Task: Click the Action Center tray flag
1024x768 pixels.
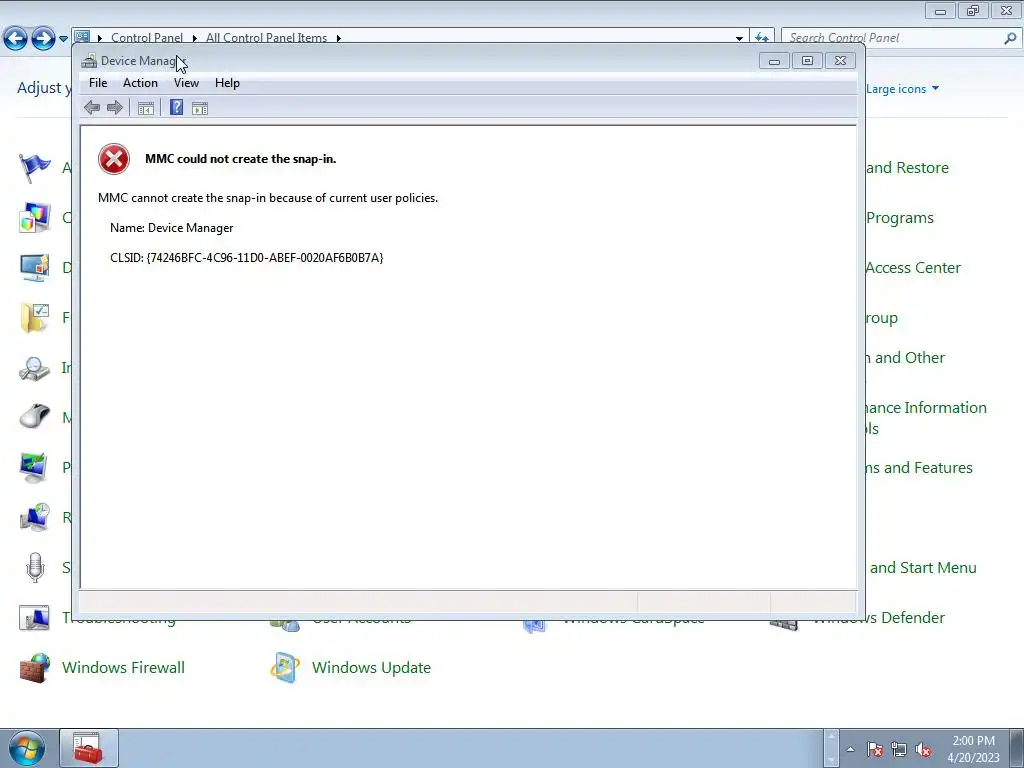Action: [x=875, y=749]
